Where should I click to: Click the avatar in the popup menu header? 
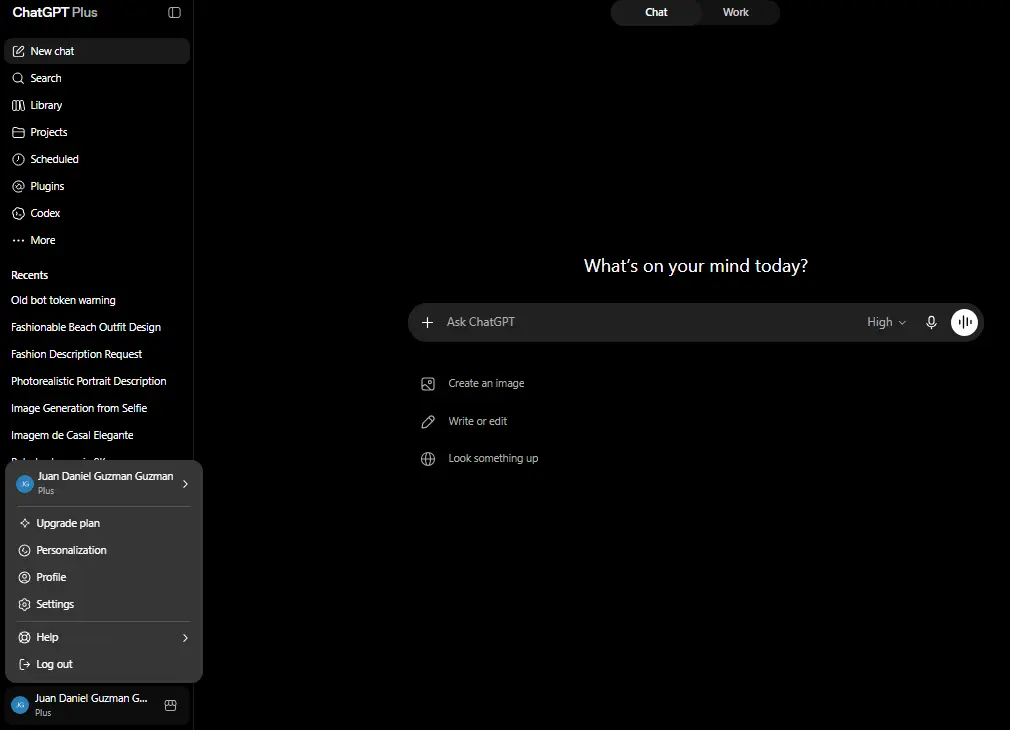[x=24, y=484]
